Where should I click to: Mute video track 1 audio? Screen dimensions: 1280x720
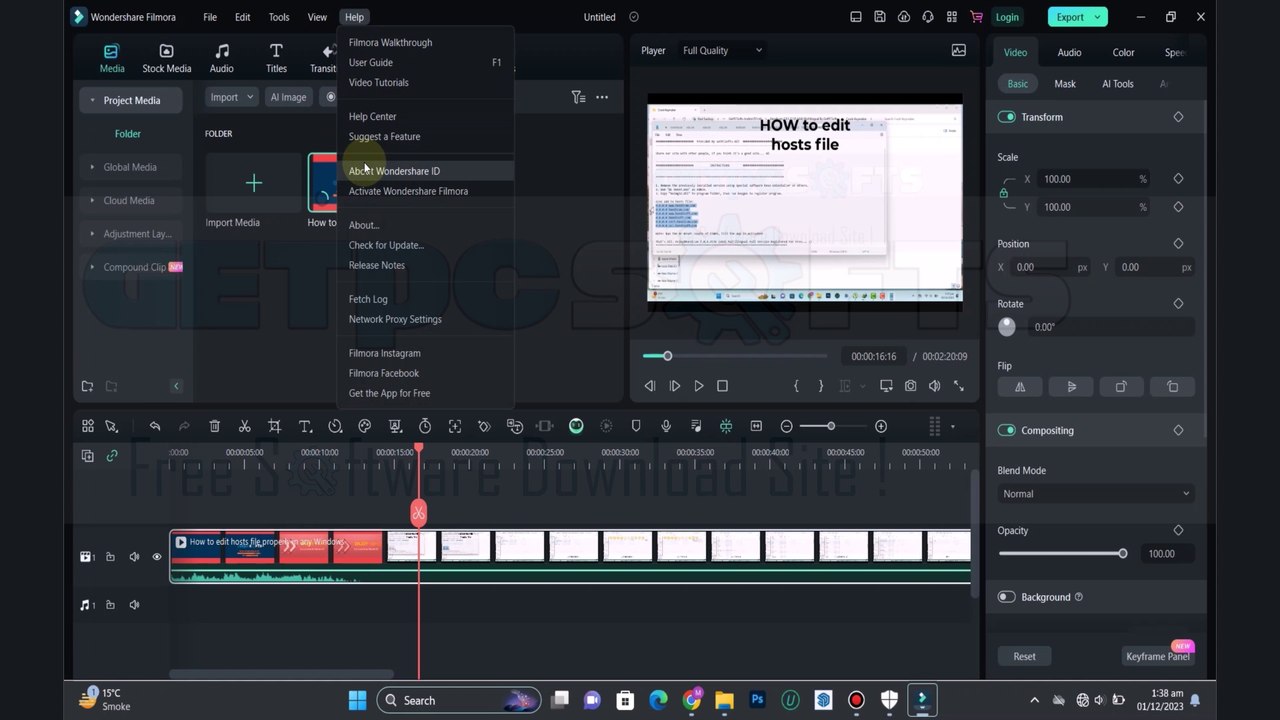(134, 557)
